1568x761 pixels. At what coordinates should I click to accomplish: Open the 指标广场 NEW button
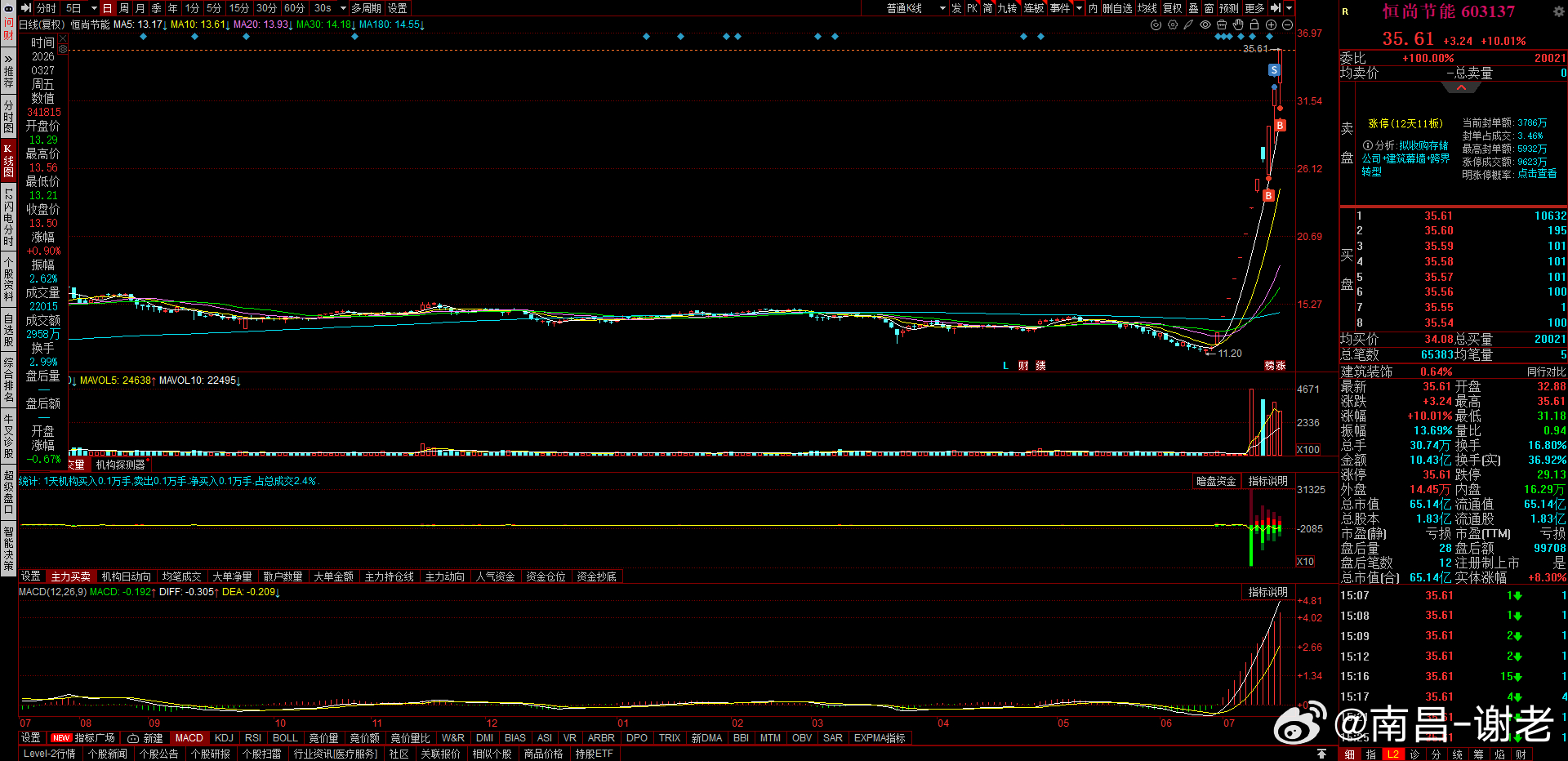(83, 738)
